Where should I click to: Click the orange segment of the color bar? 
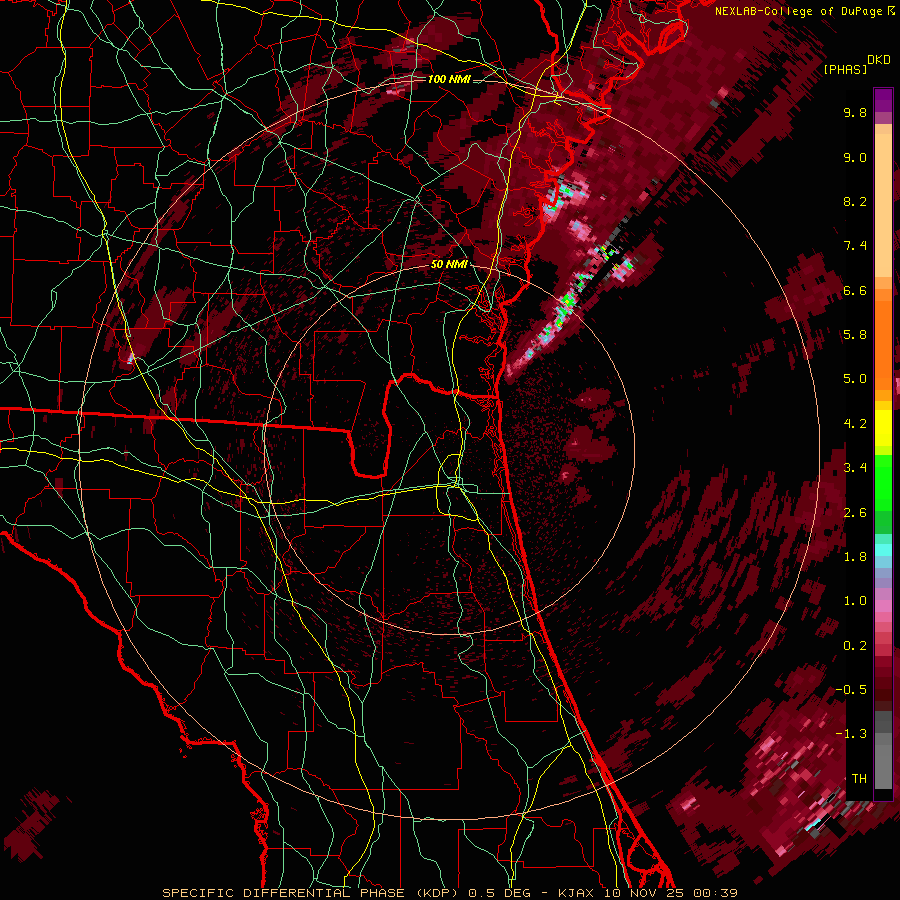tap(883, 339)
